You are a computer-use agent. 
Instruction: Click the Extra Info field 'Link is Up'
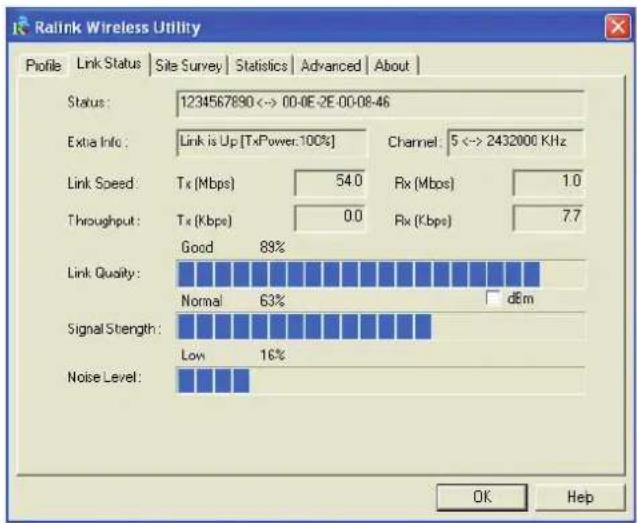pyautogui.click(x=272, y=142)
